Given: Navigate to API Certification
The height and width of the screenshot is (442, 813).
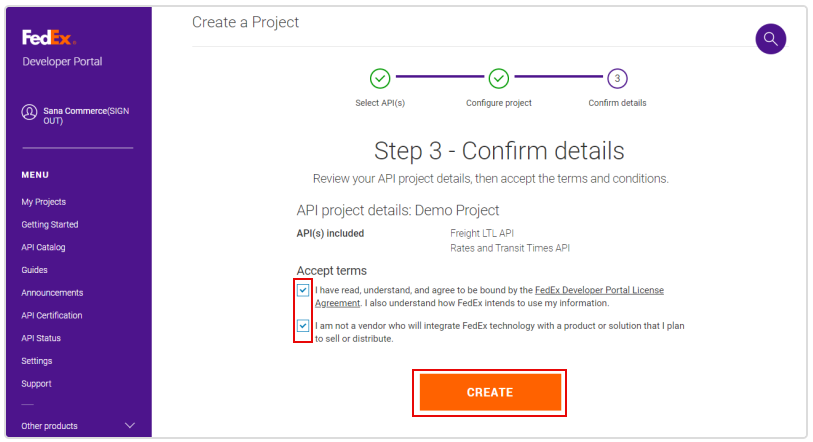Looking at the screenshot, I should coord(52,316).
